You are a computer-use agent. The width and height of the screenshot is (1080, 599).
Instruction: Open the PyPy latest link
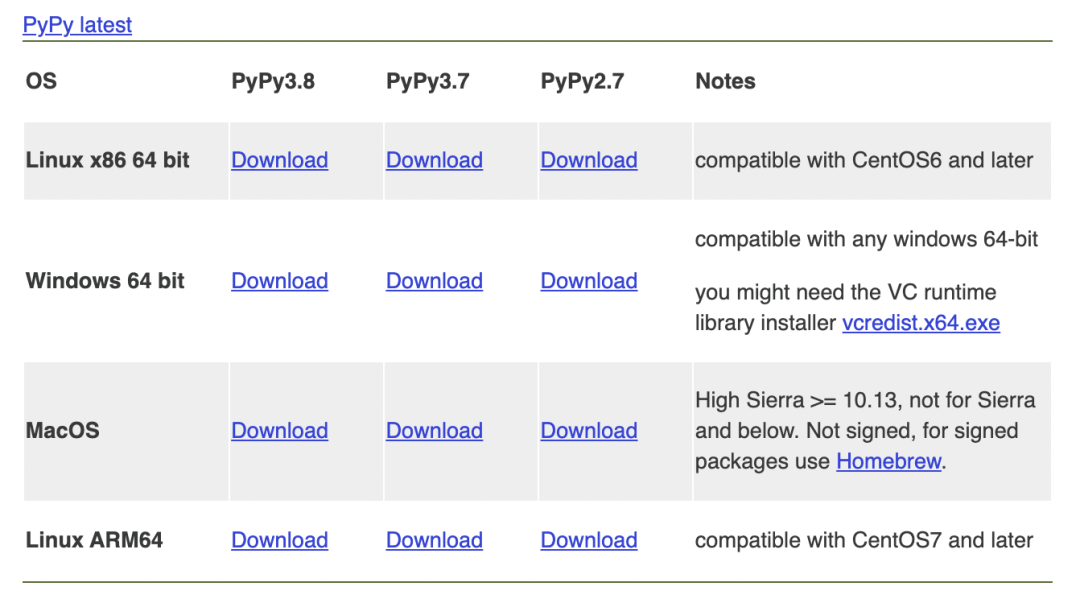tap(77, 25)
